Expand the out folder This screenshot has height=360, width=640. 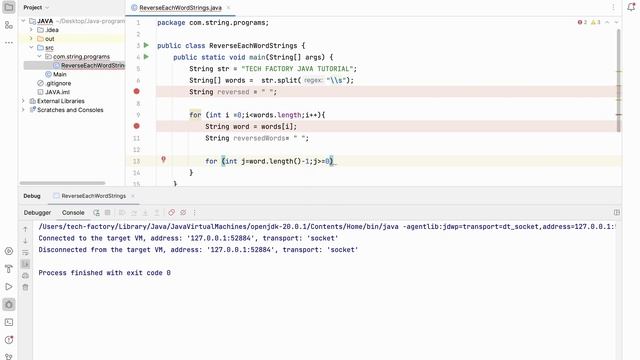(x=31, y=39)
